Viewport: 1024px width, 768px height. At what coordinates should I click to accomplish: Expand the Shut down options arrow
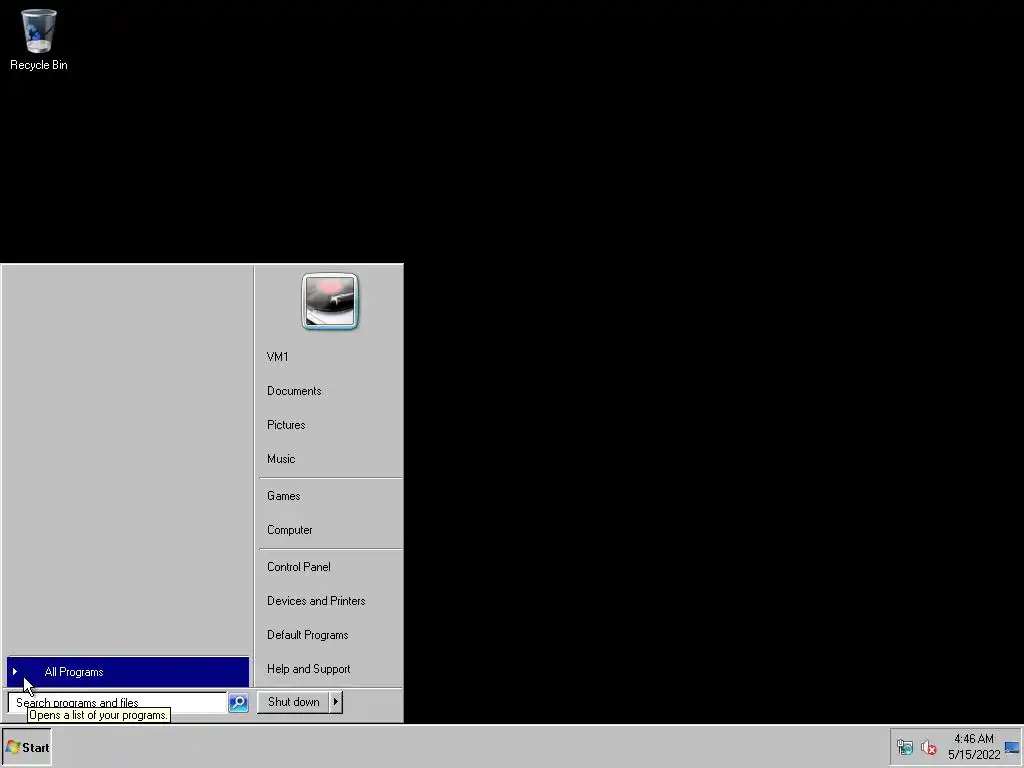click(x=336, y=702)
